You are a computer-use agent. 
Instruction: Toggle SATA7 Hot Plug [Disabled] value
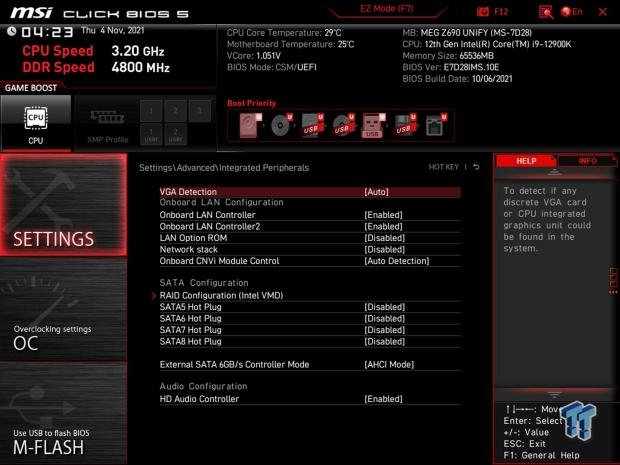384,330
